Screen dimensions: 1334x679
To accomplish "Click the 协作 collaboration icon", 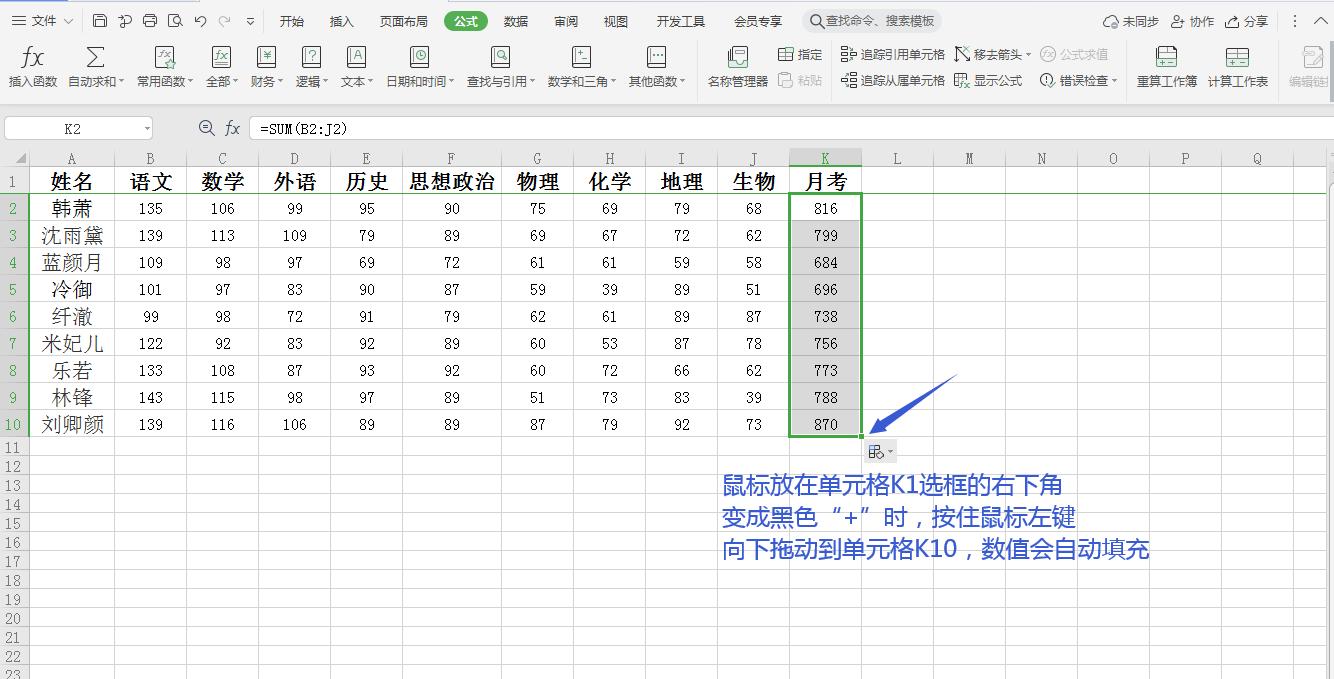I will tap(1191, 20).
